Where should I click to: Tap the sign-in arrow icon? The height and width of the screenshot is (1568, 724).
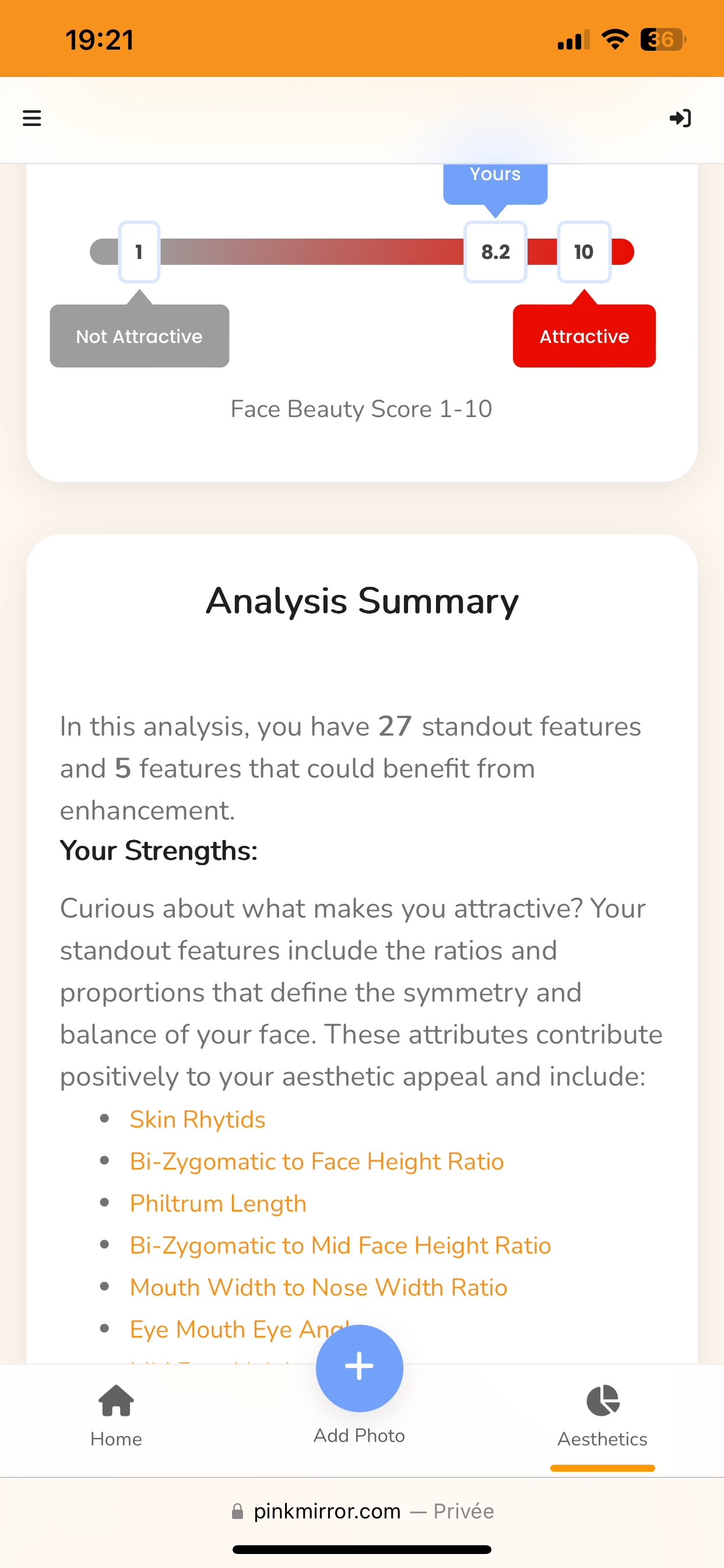680,118
